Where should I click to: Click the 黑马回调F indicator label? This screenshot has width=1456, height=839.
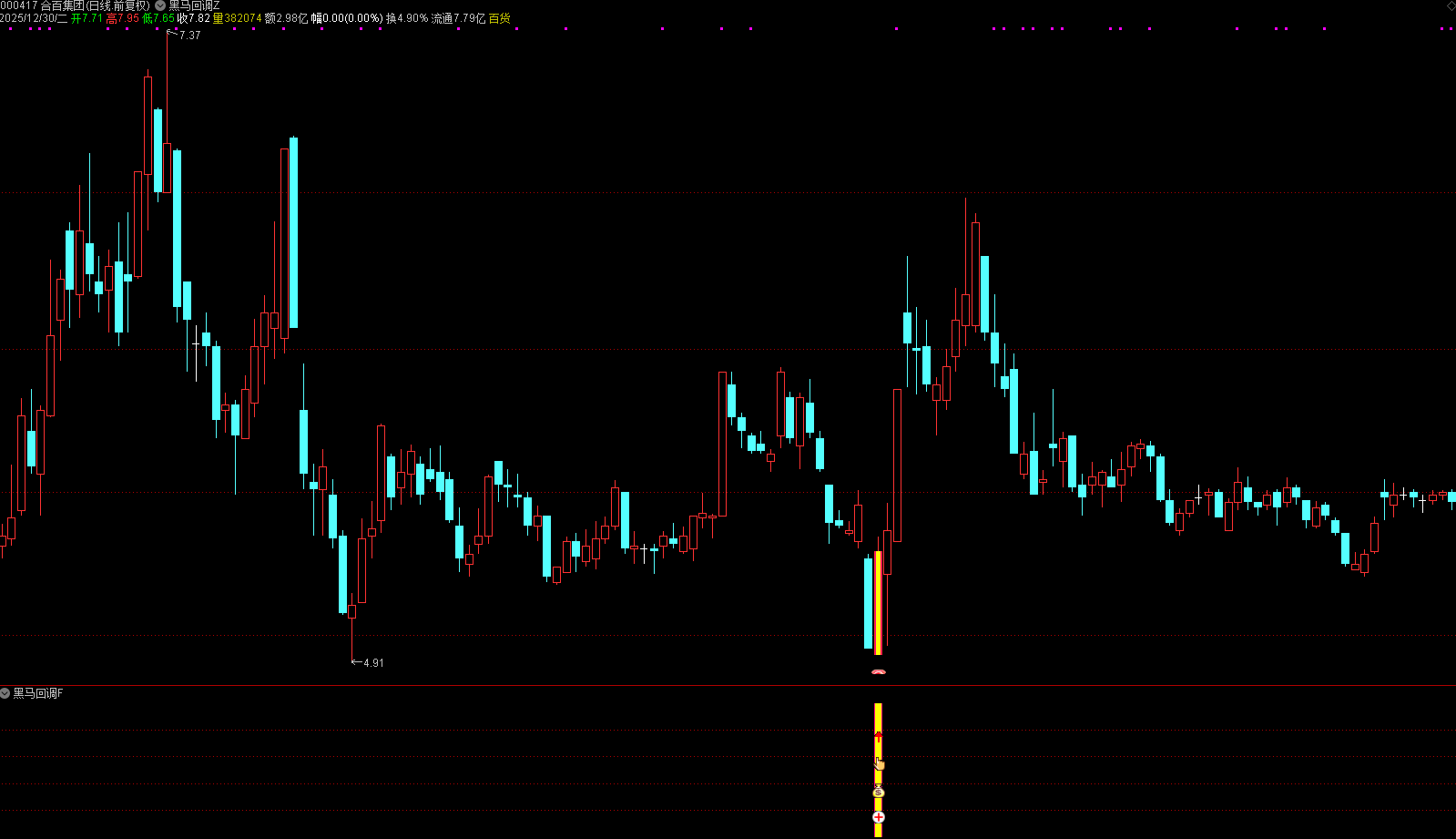coord(38,693)
